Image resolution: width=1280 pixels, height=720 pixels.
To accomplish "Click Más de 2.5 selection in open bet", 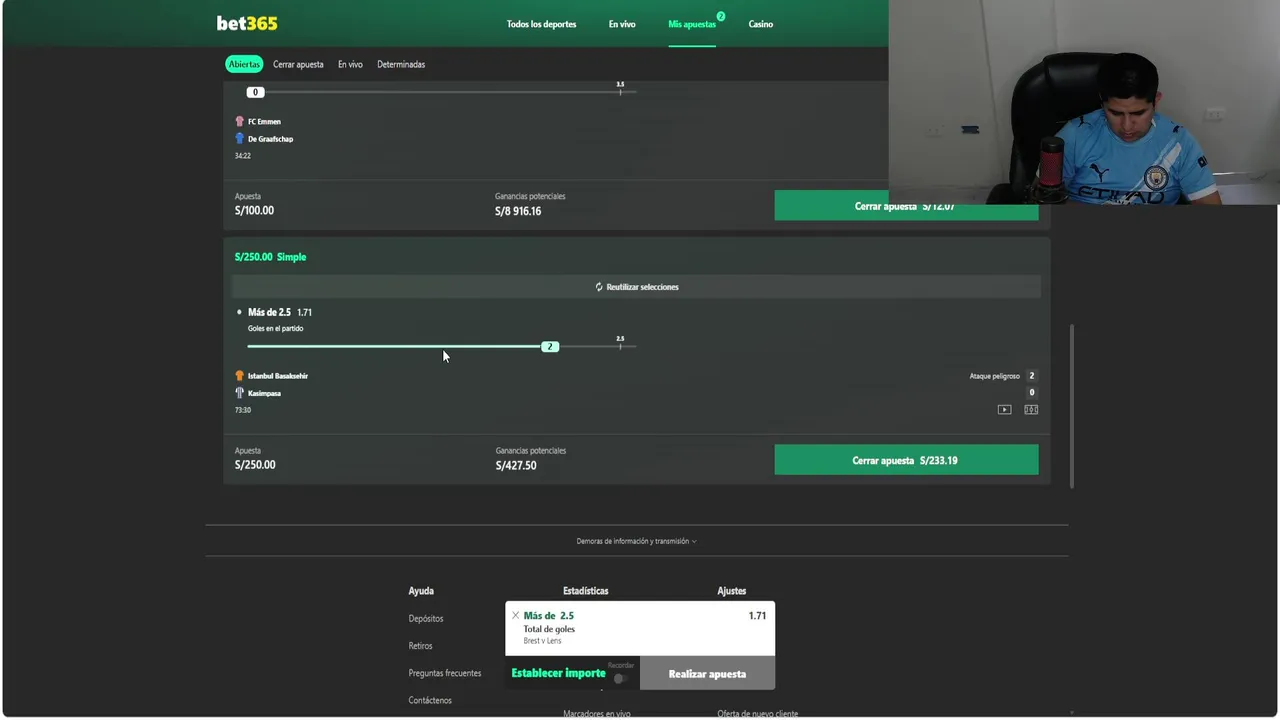I will (x=270, y=312).
